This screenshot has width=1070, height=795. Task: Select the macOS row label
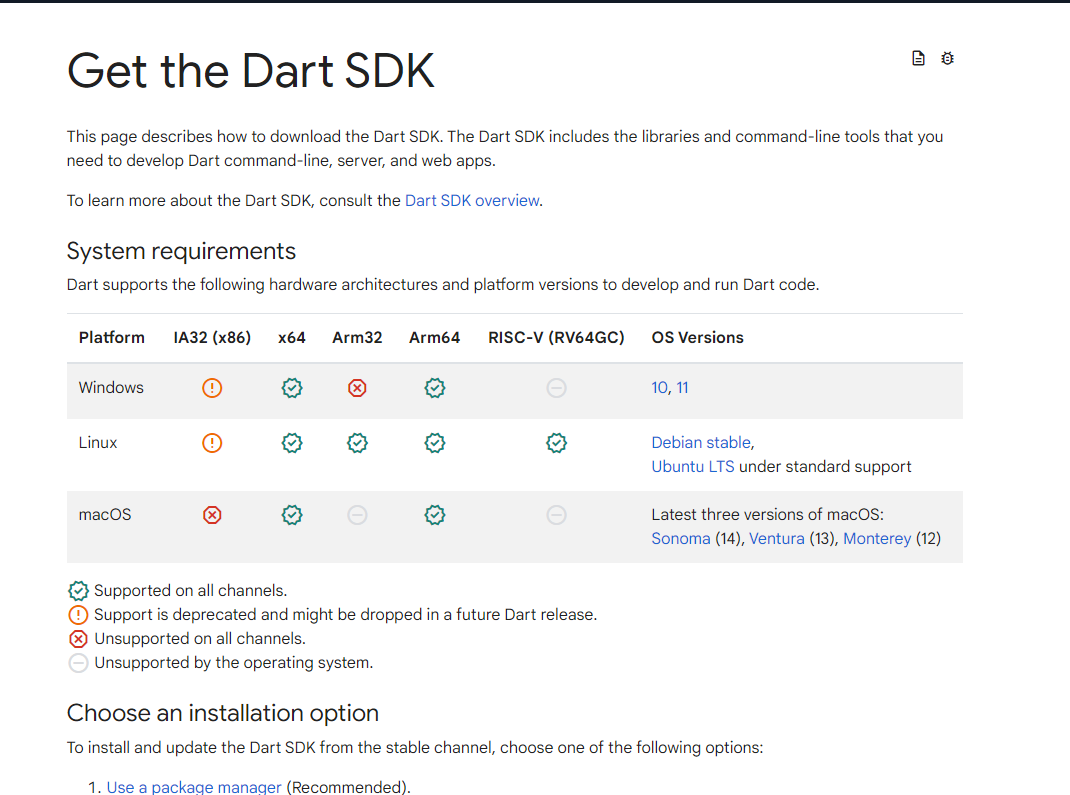tap(105, 515)
